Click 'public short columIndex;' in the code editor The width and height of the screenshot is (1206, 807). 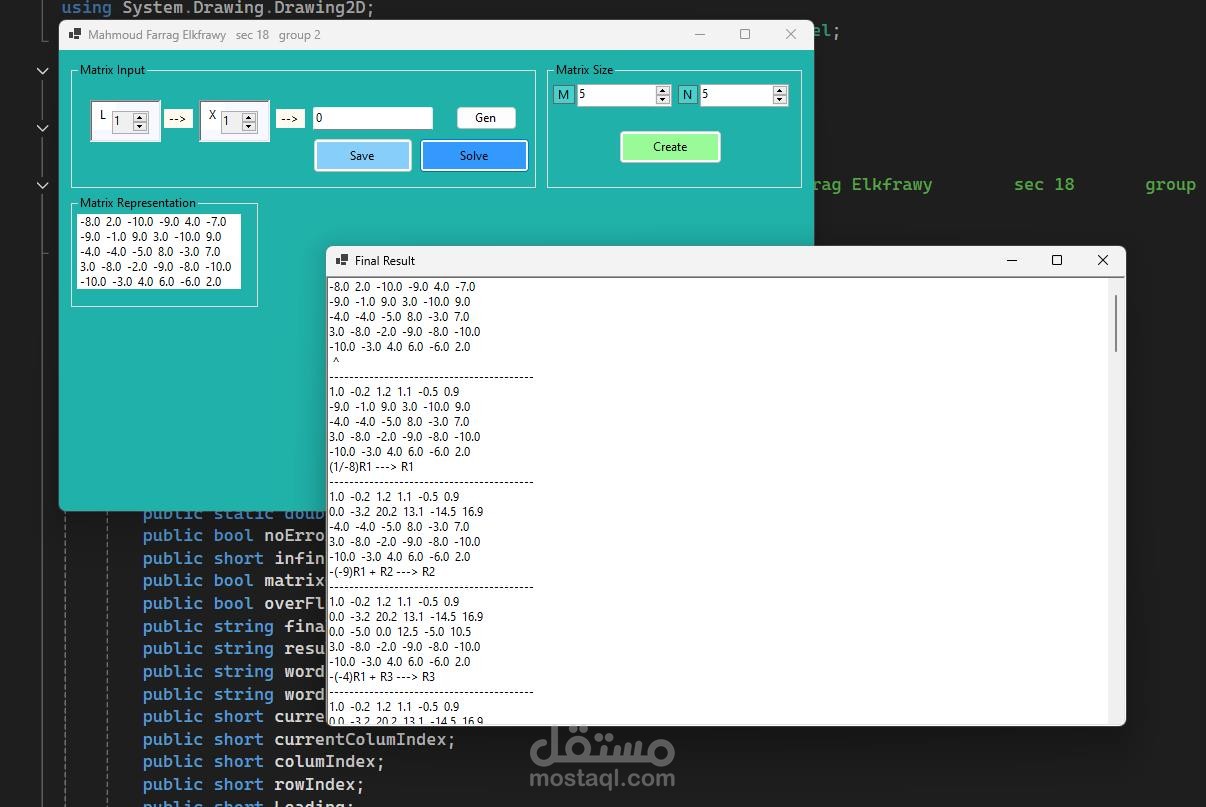264,762
